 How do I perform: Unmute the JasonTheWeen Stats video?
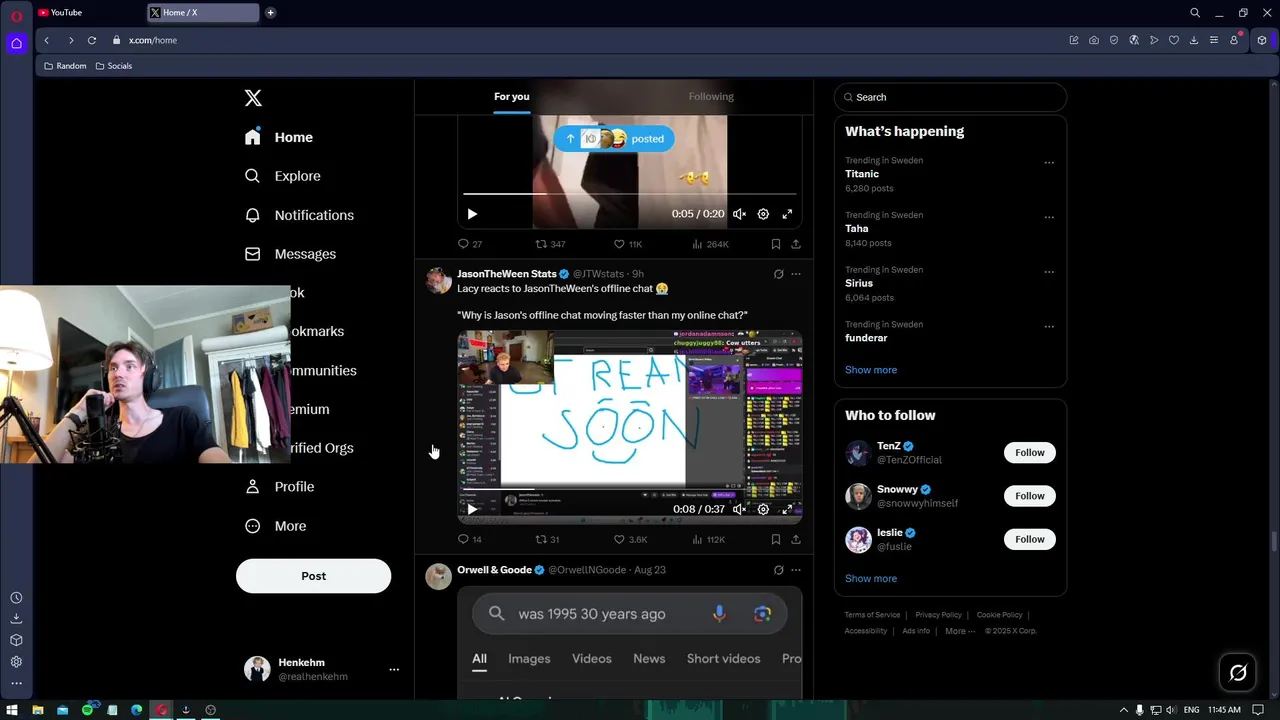739,509
